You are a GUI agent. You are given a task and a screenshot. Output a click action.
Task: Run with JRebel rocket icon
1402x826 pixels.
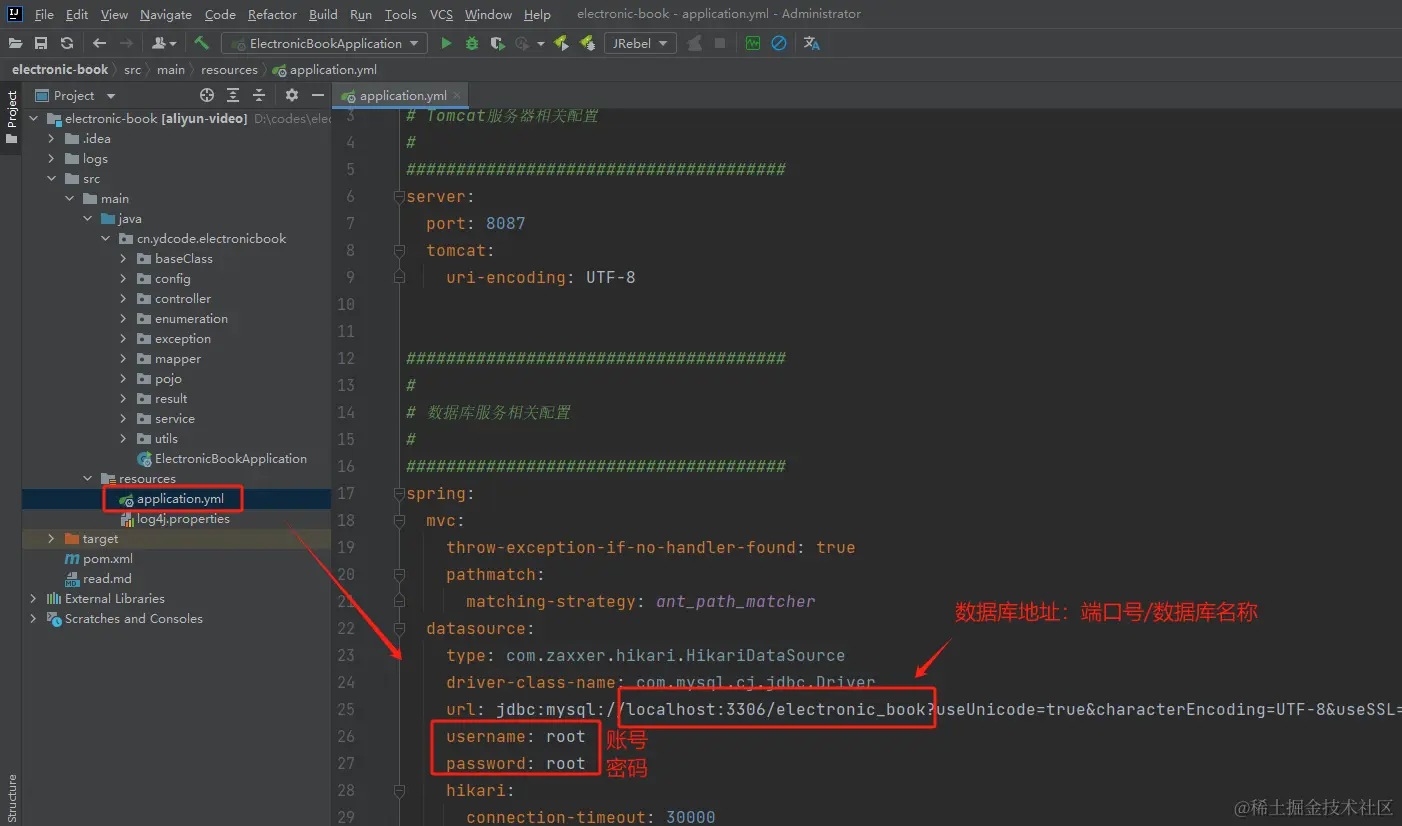coord(561,43)
